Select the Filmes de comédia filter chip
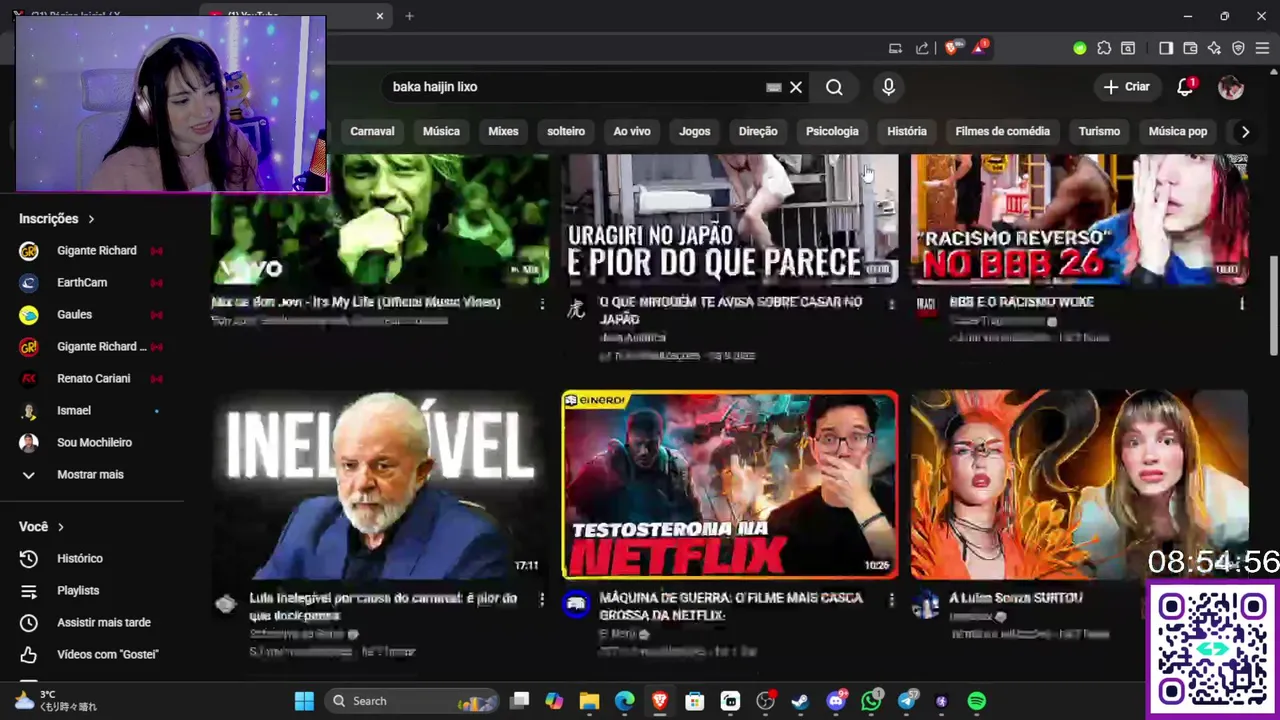 tap(1002, 131)
